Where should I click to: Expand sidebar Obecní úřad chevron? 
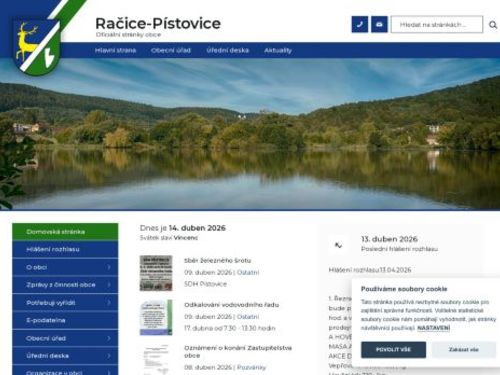[x=109, y=338]
